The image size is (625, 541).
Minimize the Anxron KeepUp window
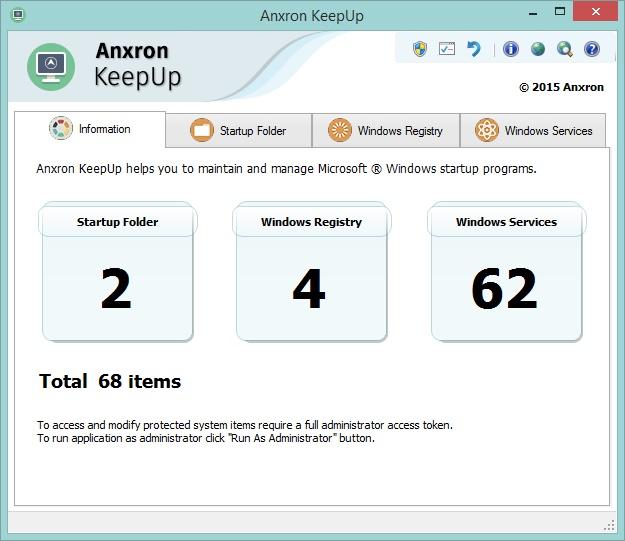click(x=533, y=13)
